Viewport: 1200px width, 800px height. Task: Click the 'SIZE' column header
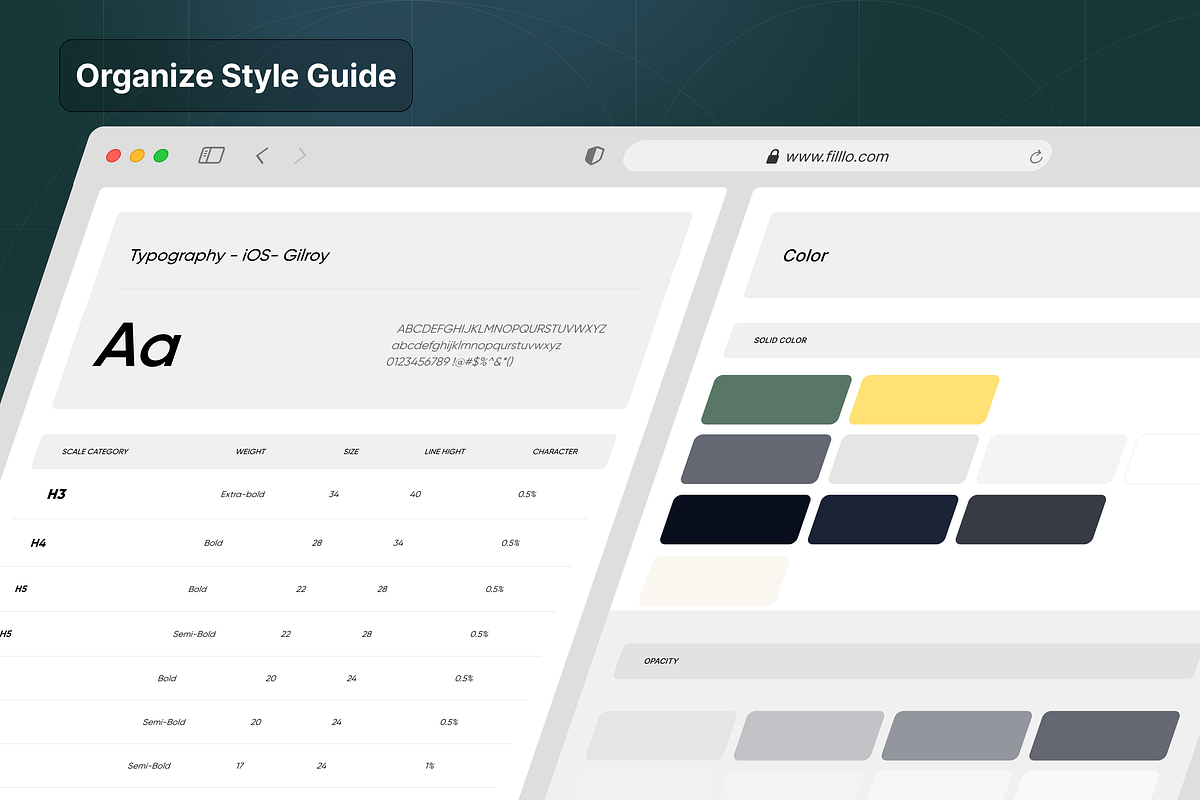pyautogui.click(x=351, y=451)
